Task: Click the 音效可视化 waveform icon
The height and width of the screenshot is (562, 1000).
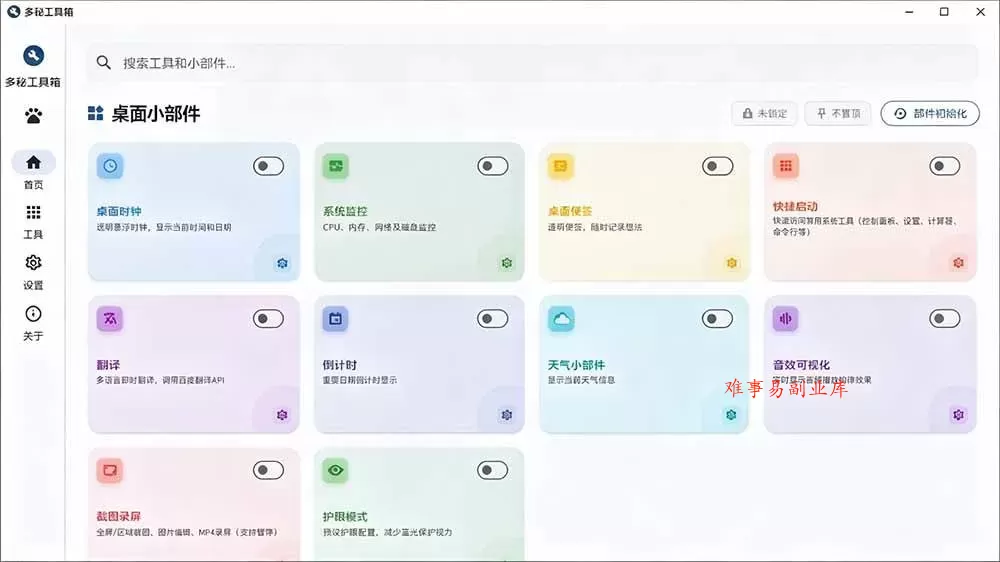Action: (786, 318)
